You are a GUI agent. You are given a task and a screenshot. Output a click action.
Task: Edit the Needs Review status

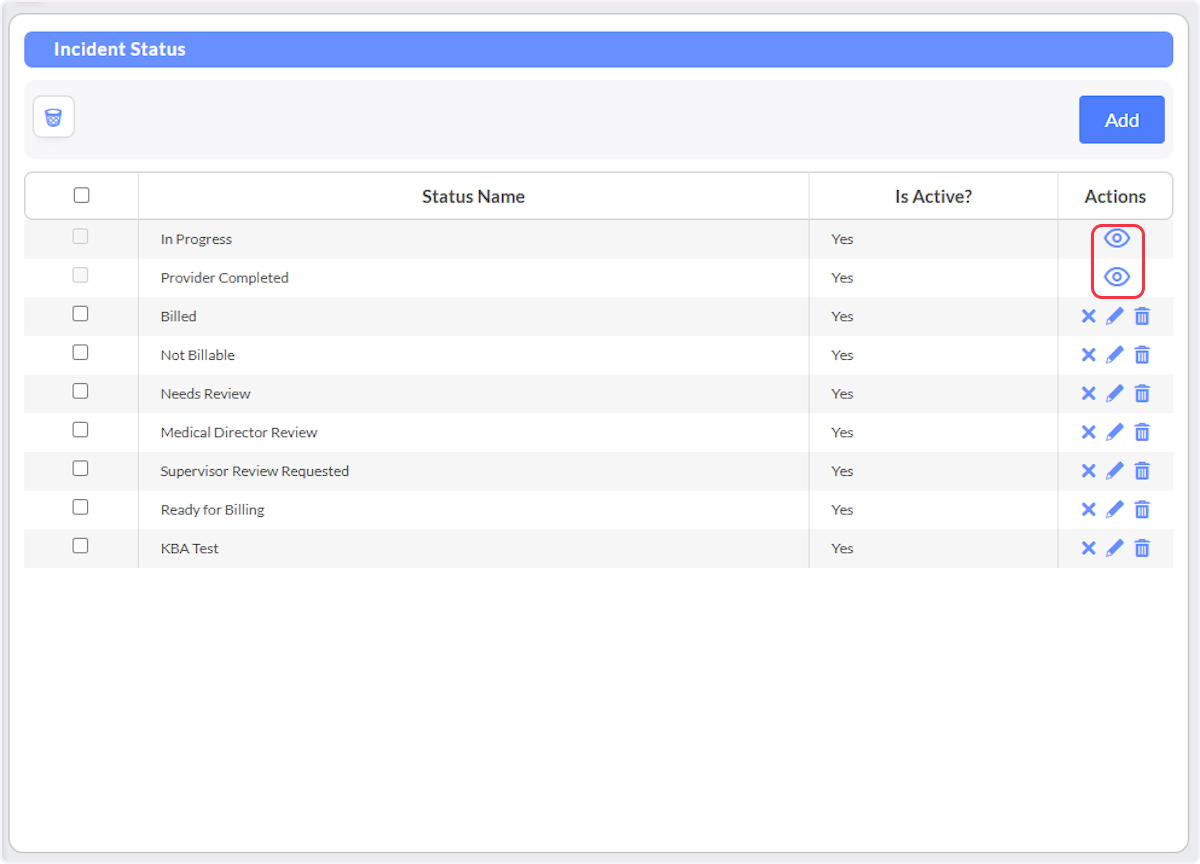[x=1115, y=393]
